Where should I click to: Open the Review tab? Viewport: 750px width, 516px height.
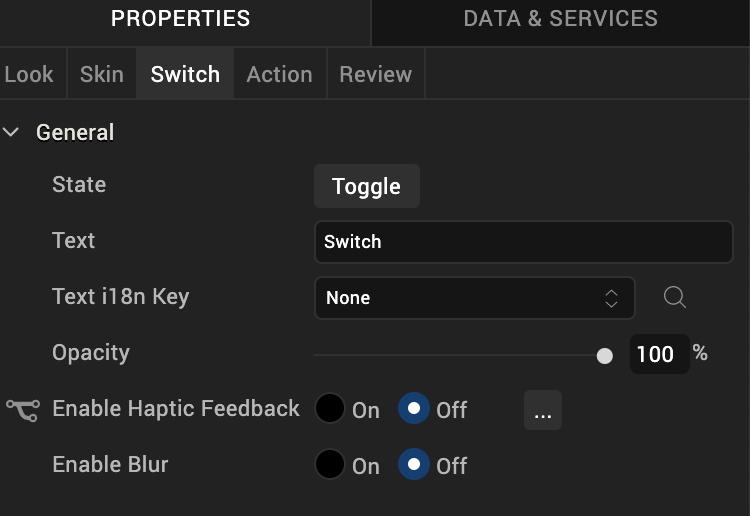(375, 74)
